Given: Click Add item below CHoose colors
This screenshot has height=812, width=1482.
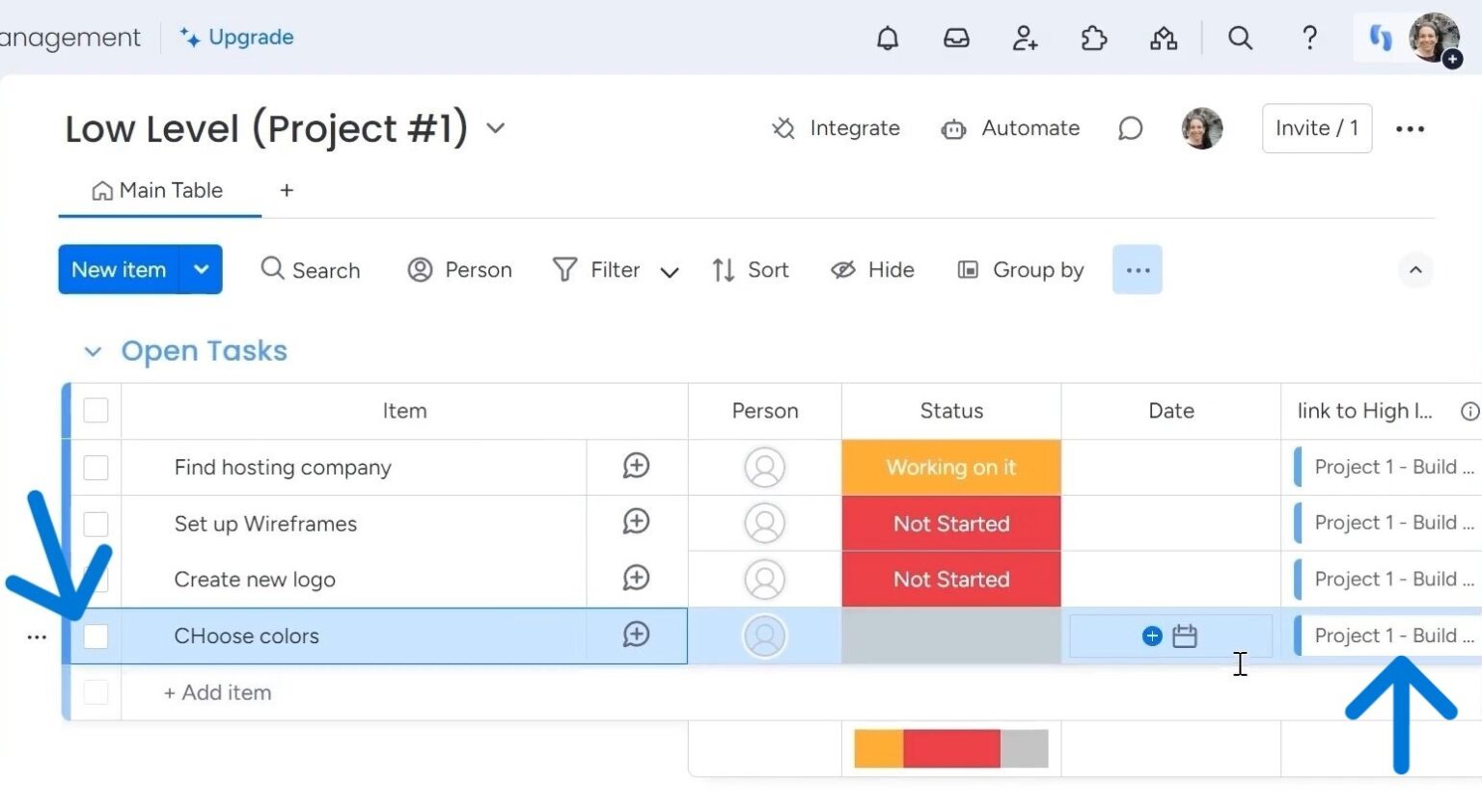Looking at the screenshot, I should [216, 692].
